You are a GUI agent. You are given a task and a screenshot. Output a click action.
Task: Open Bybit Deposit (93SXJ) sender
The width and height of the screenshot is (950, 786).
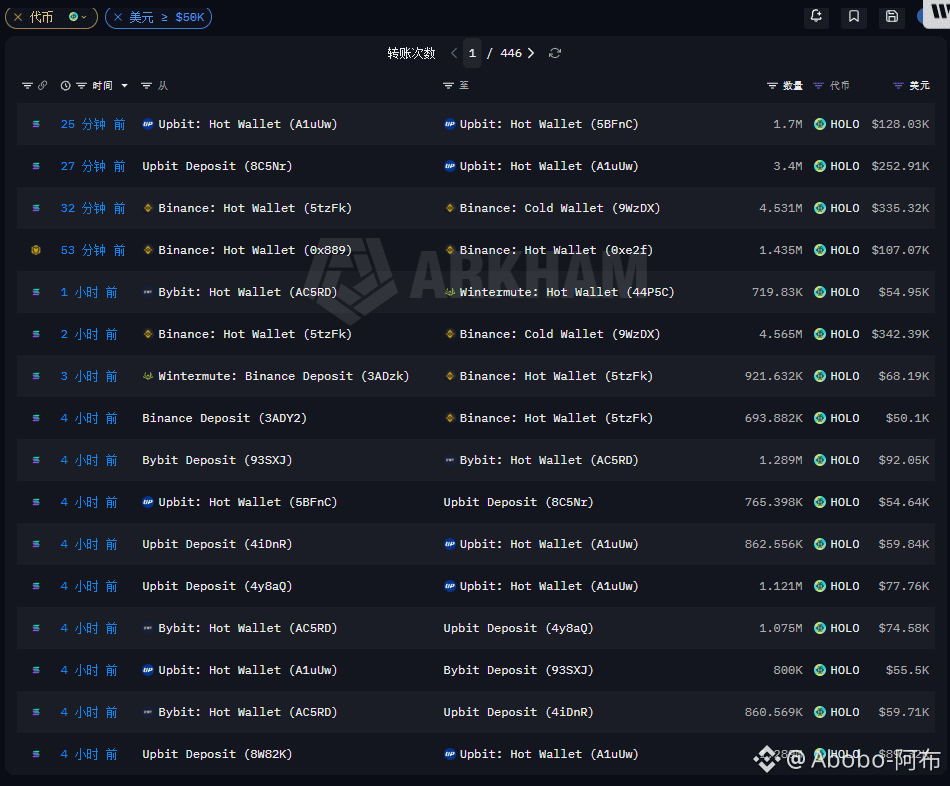click(217, 460)
